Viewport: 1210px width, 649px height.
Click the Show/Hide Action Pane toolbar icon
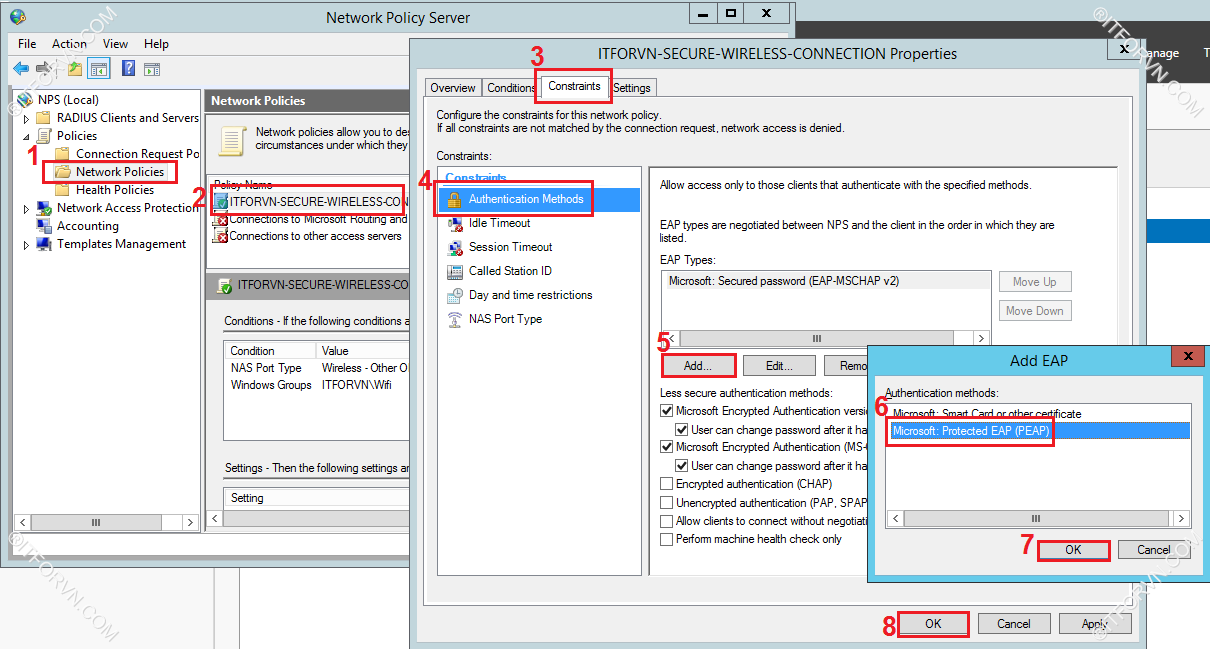click(x=152, y=69)
